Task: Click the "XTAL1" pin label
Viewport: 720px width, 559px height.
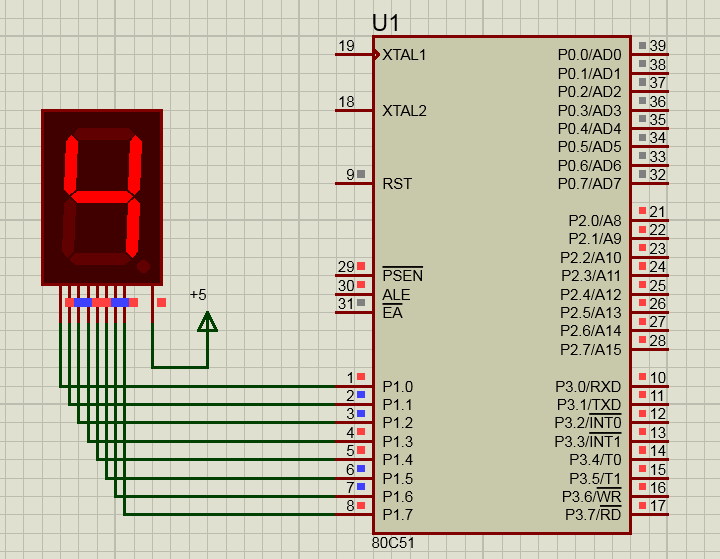Action: point(404,55)
